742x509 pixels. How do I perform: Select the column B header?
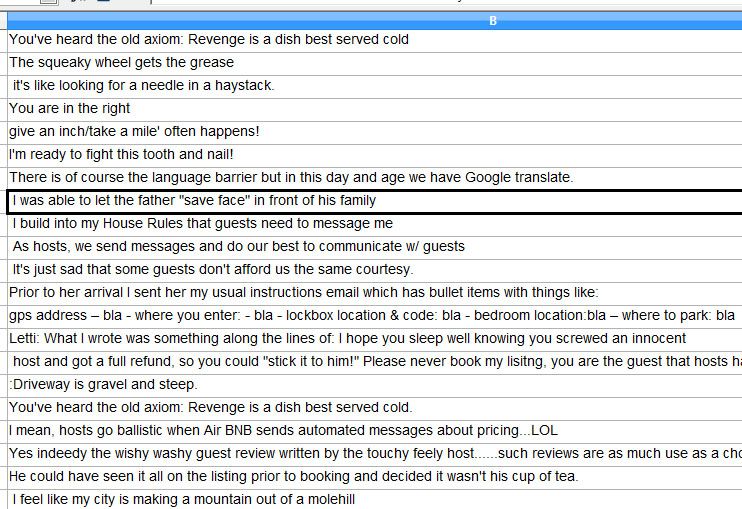pyautogui.click(x=492, y=21)
